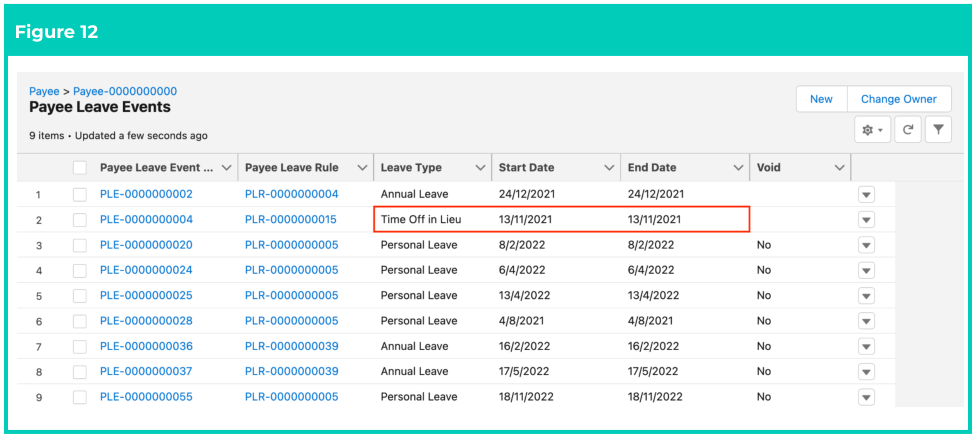Screen dimensions: 976x436
Task: Click the start date 24/12/2021
Action: [x=526, y=194]
